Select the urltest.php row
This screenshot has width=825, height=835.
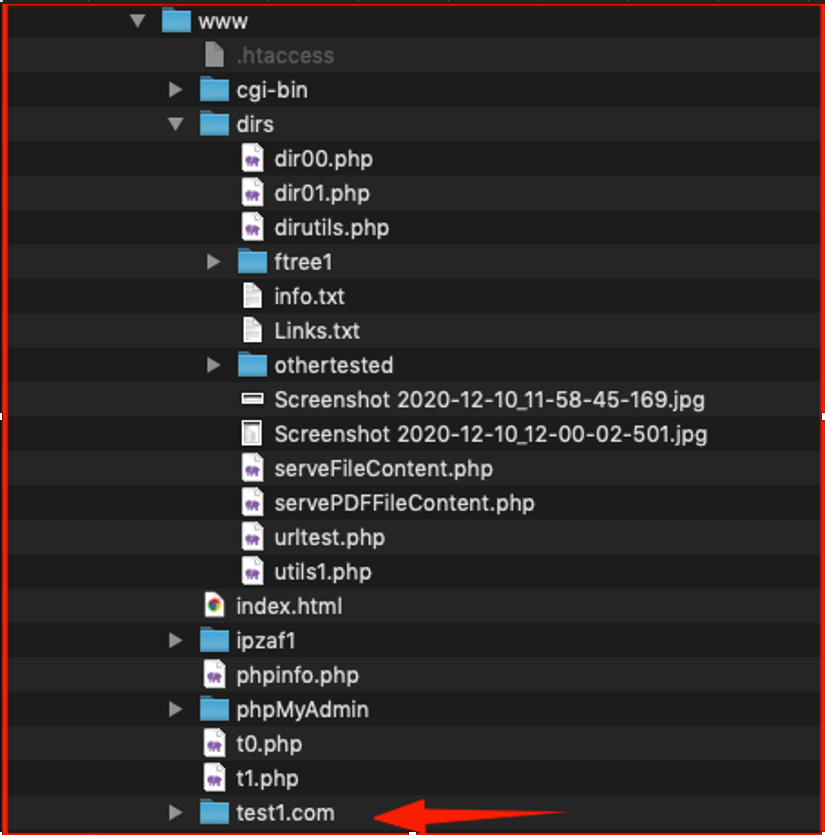414,537
